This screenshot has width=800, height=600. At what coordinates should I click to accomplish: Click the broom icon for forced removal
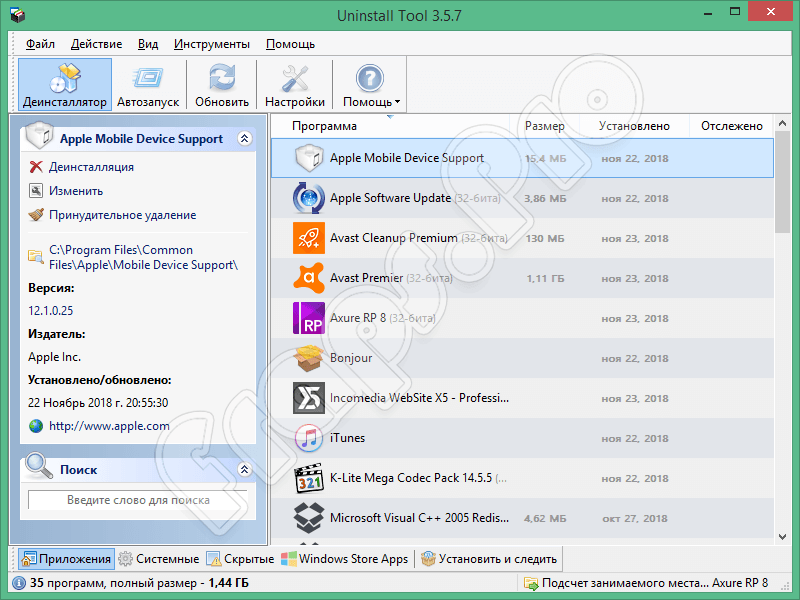click(36, 215)
